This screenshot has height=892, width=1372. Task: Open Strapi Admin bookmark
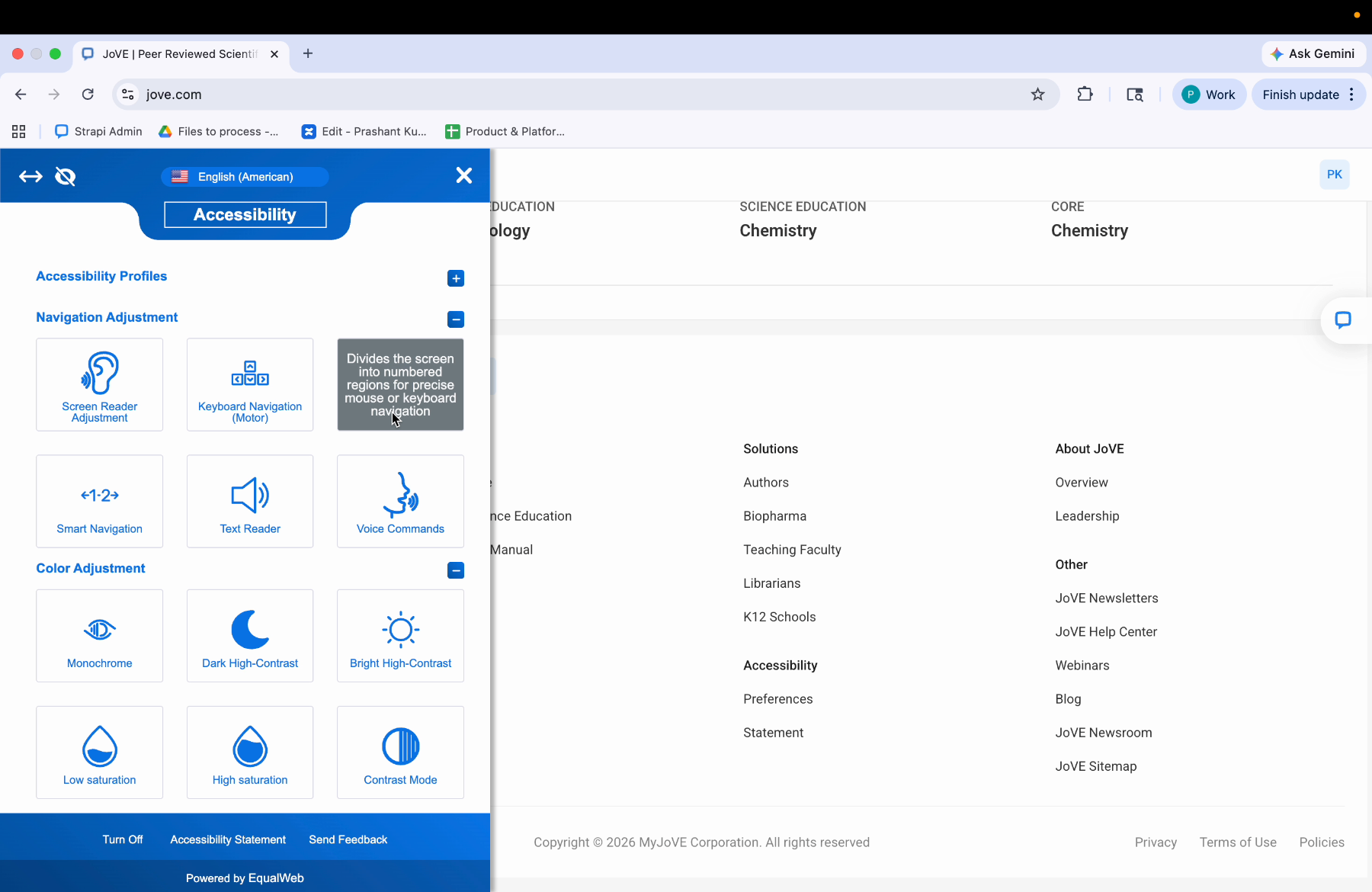(99, 132)
